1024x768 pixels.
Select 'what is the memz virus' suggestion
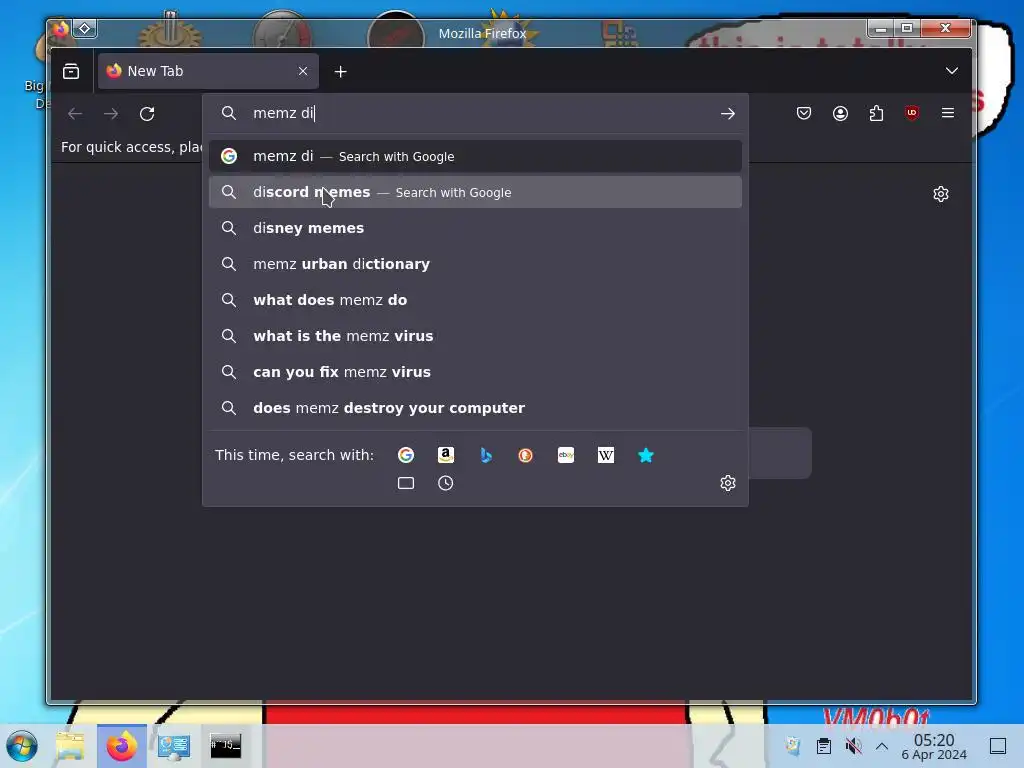[475, 336]
